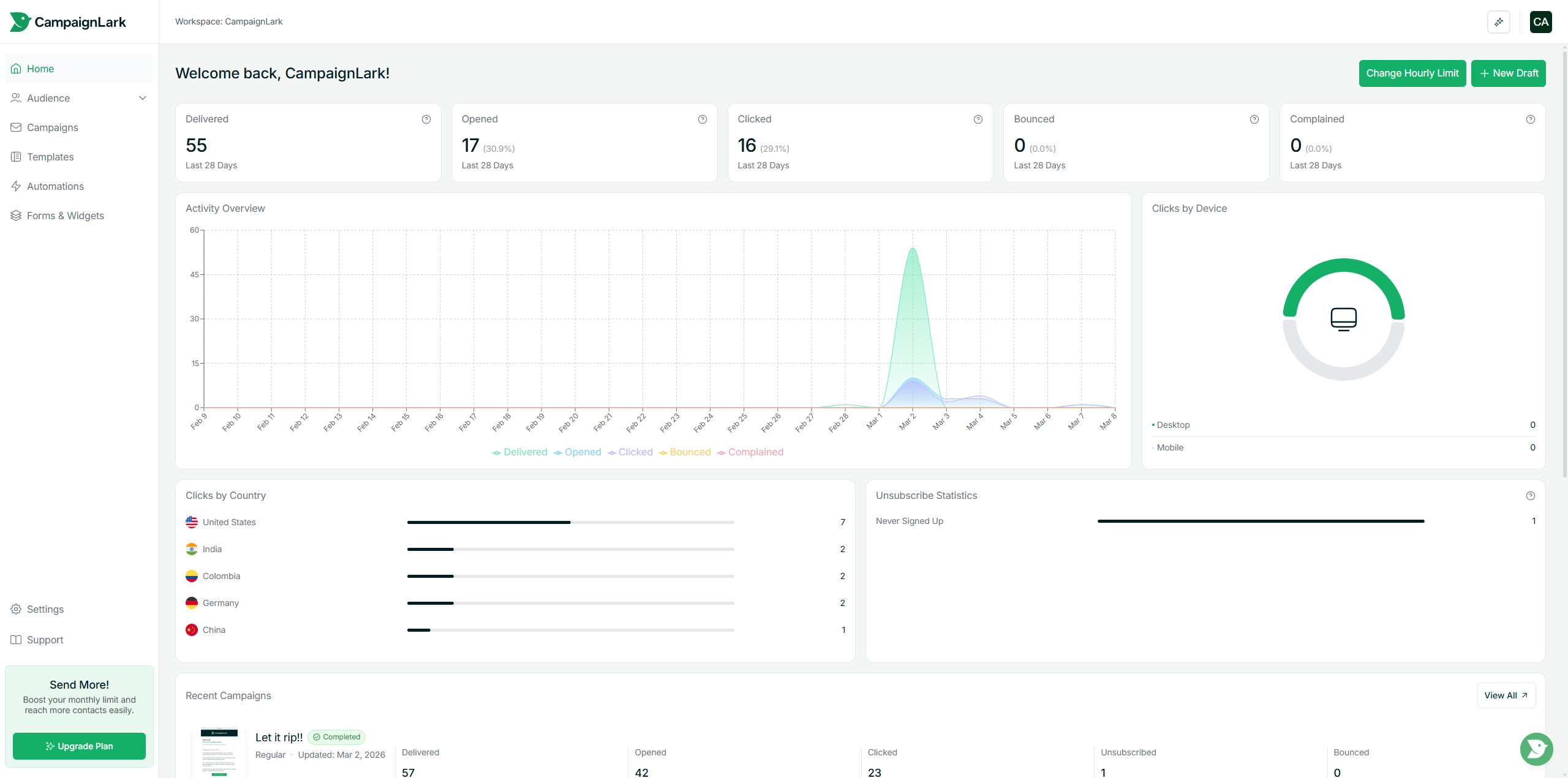Click the United States clicks progress bar
This screenshot has height=778, width=1568.
click(x=570, y=522)
